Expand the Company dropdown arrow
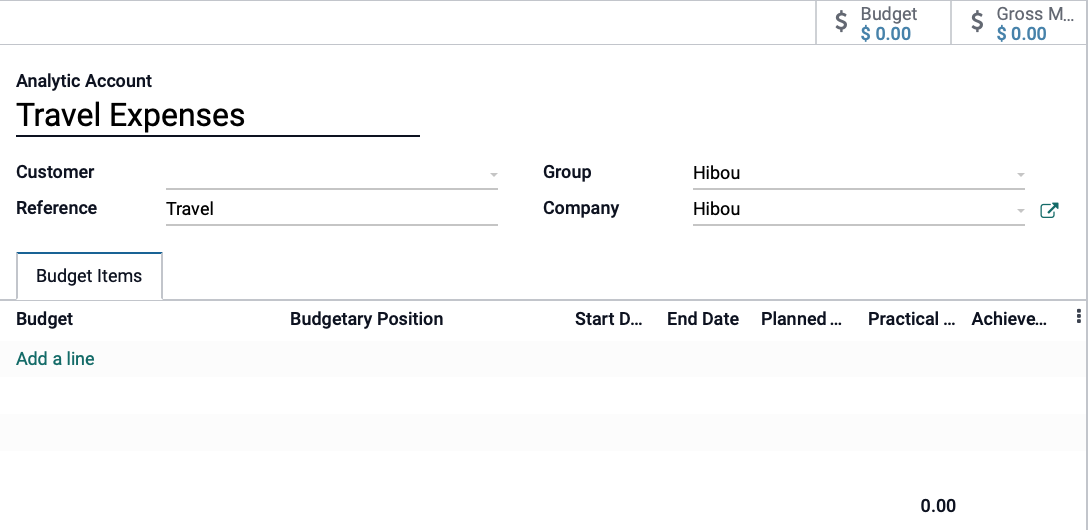 pyautogui.click(x=1020, y=210)
